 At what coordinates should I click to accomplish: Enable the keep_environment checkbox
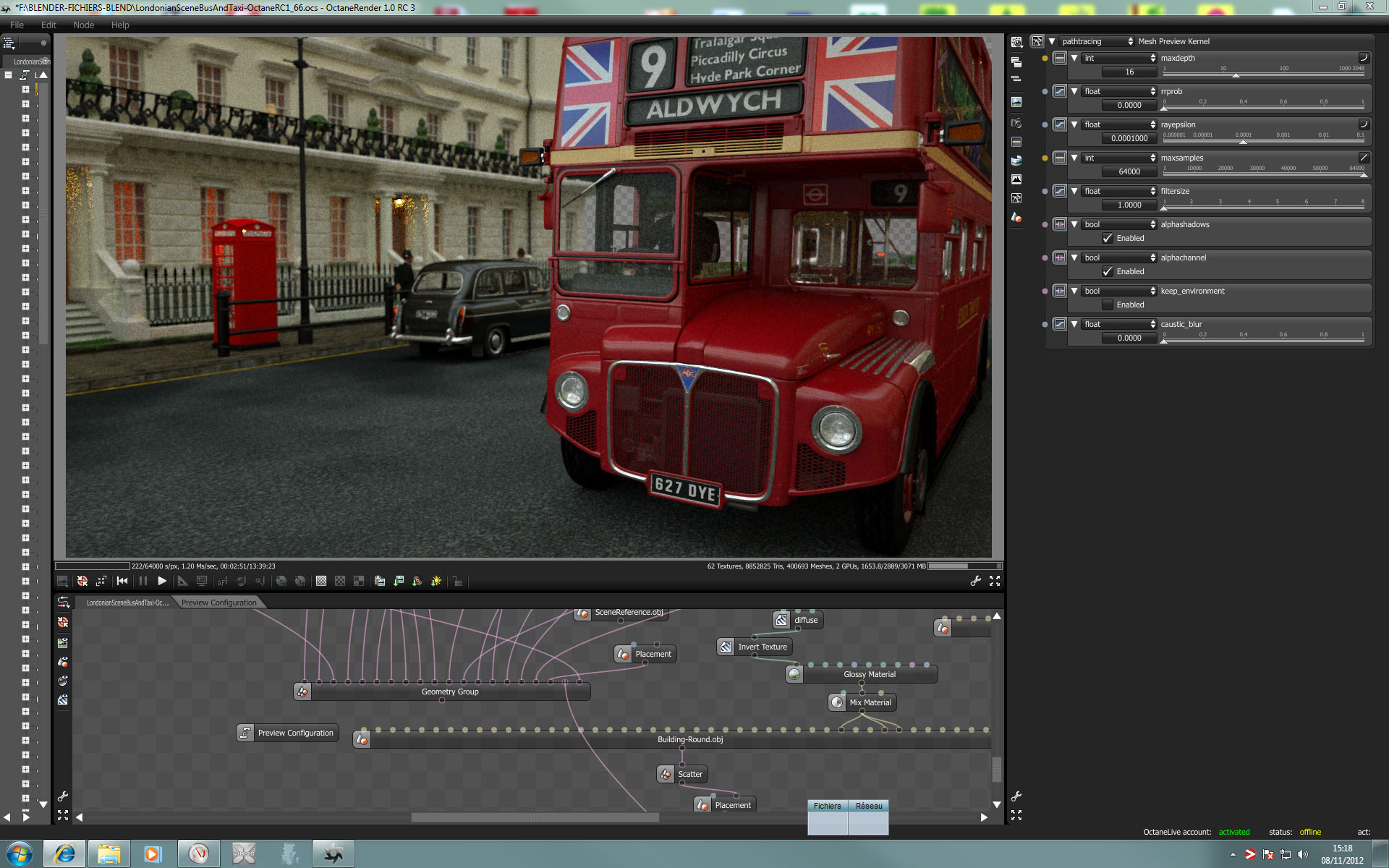[1107, 305]
